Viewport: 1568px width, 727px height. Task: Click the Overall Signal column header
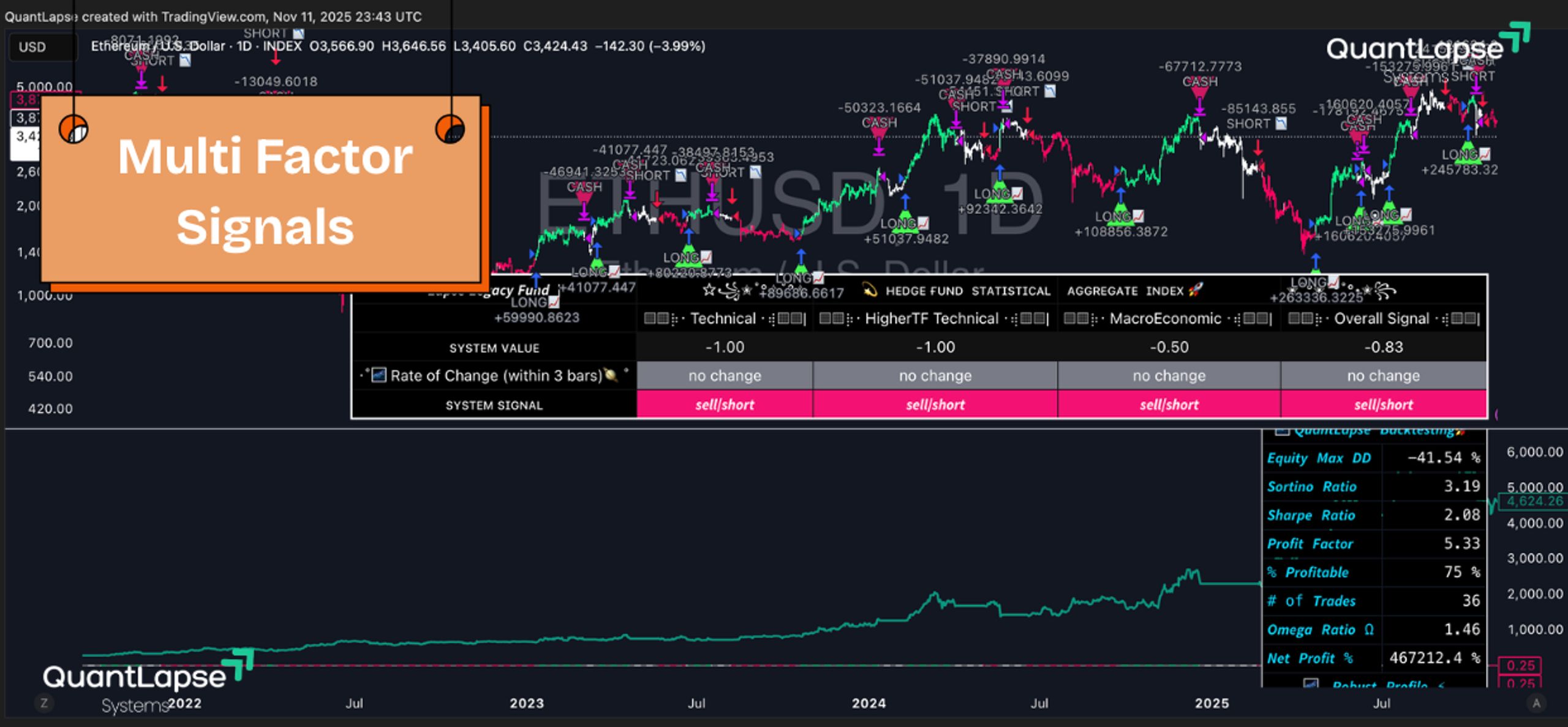point(1383,318)
